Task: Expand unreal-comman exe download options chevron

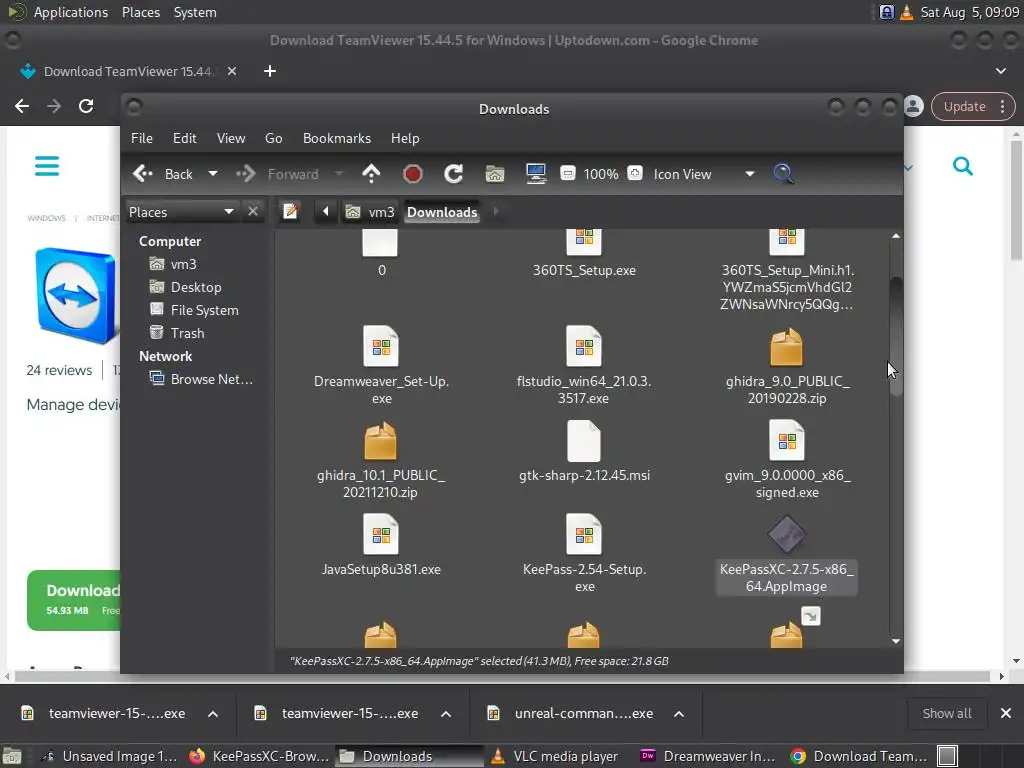Action: pyautogui.click(x=679, y=714)
